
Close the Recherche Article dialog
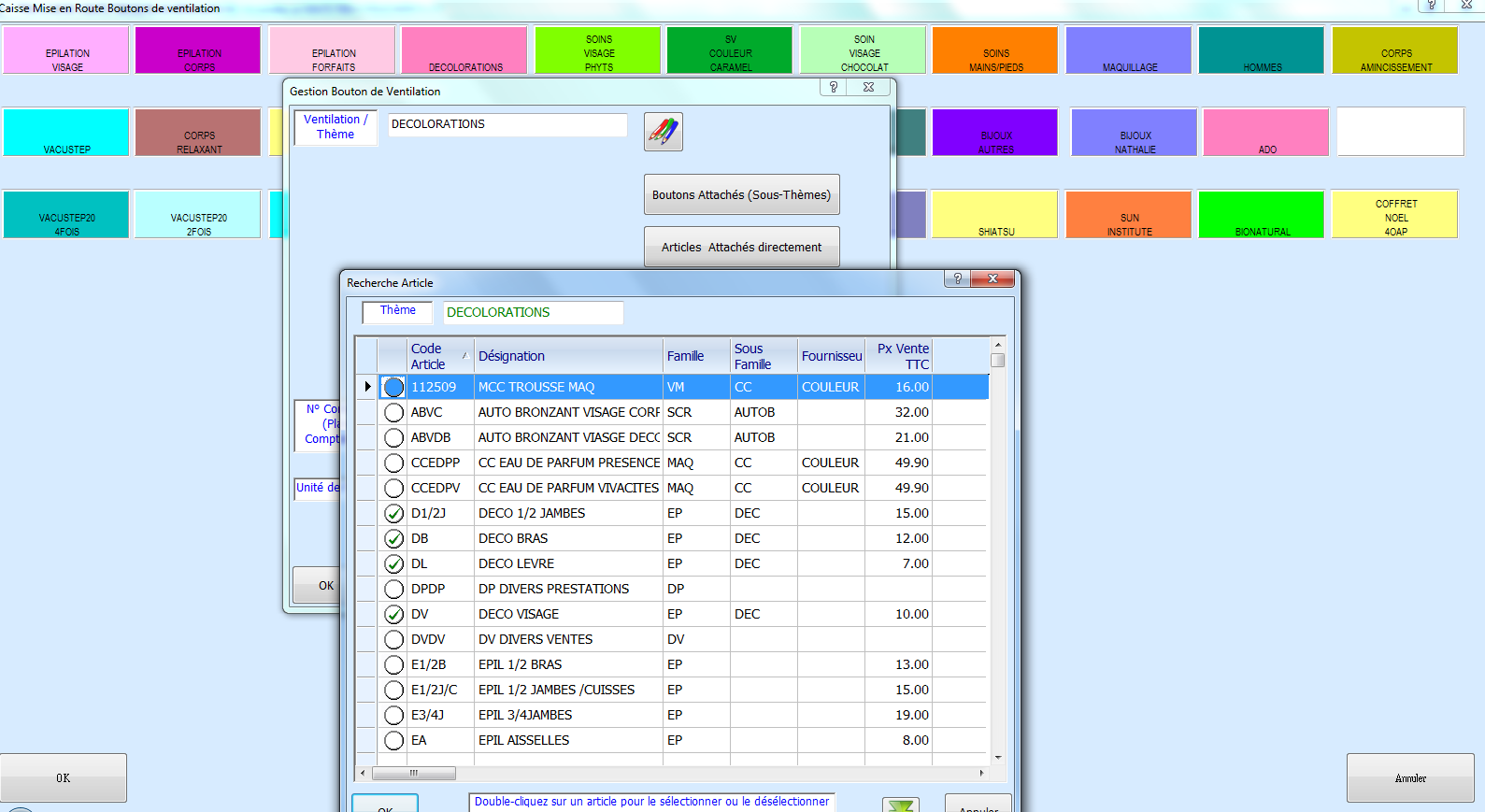click(x=992, y=278)
